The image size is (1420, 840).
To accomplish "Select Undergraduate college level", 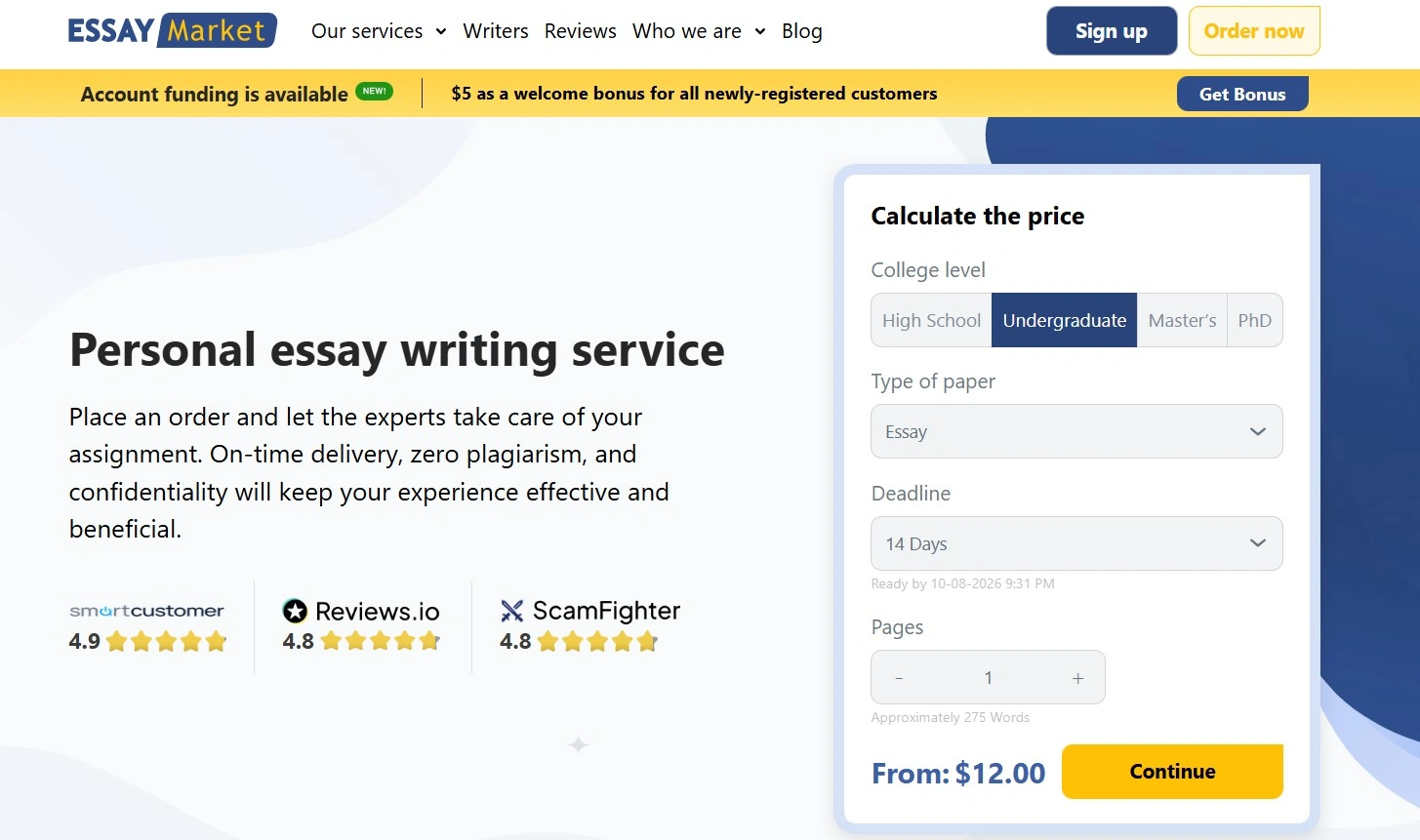I will (1065, 320).
